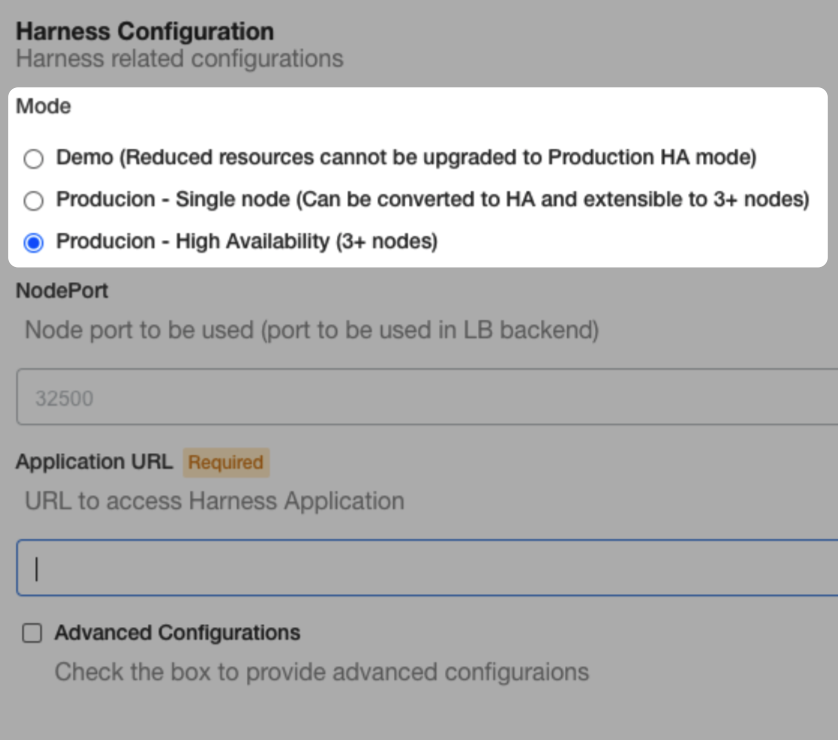Click into the Application URL text field
The height and width of the screenshot is (740, 838).
click(427, 568)
